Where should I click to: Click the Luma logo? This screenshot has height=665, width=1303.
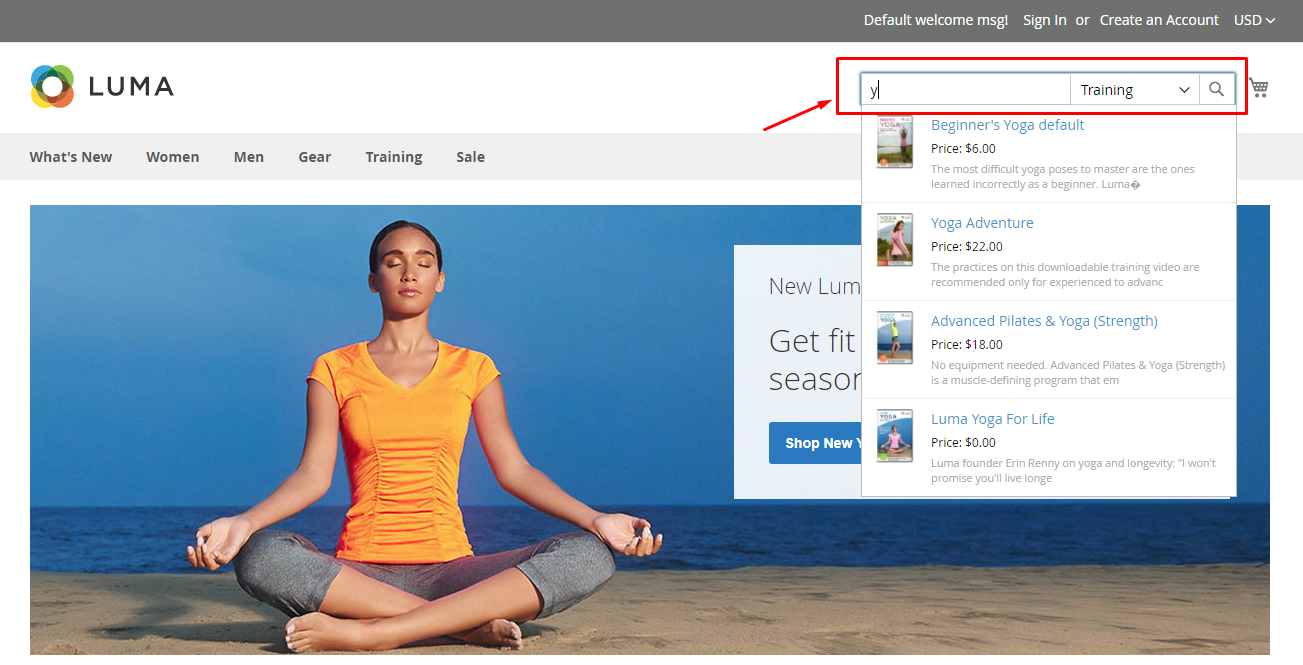coord(102,86)
